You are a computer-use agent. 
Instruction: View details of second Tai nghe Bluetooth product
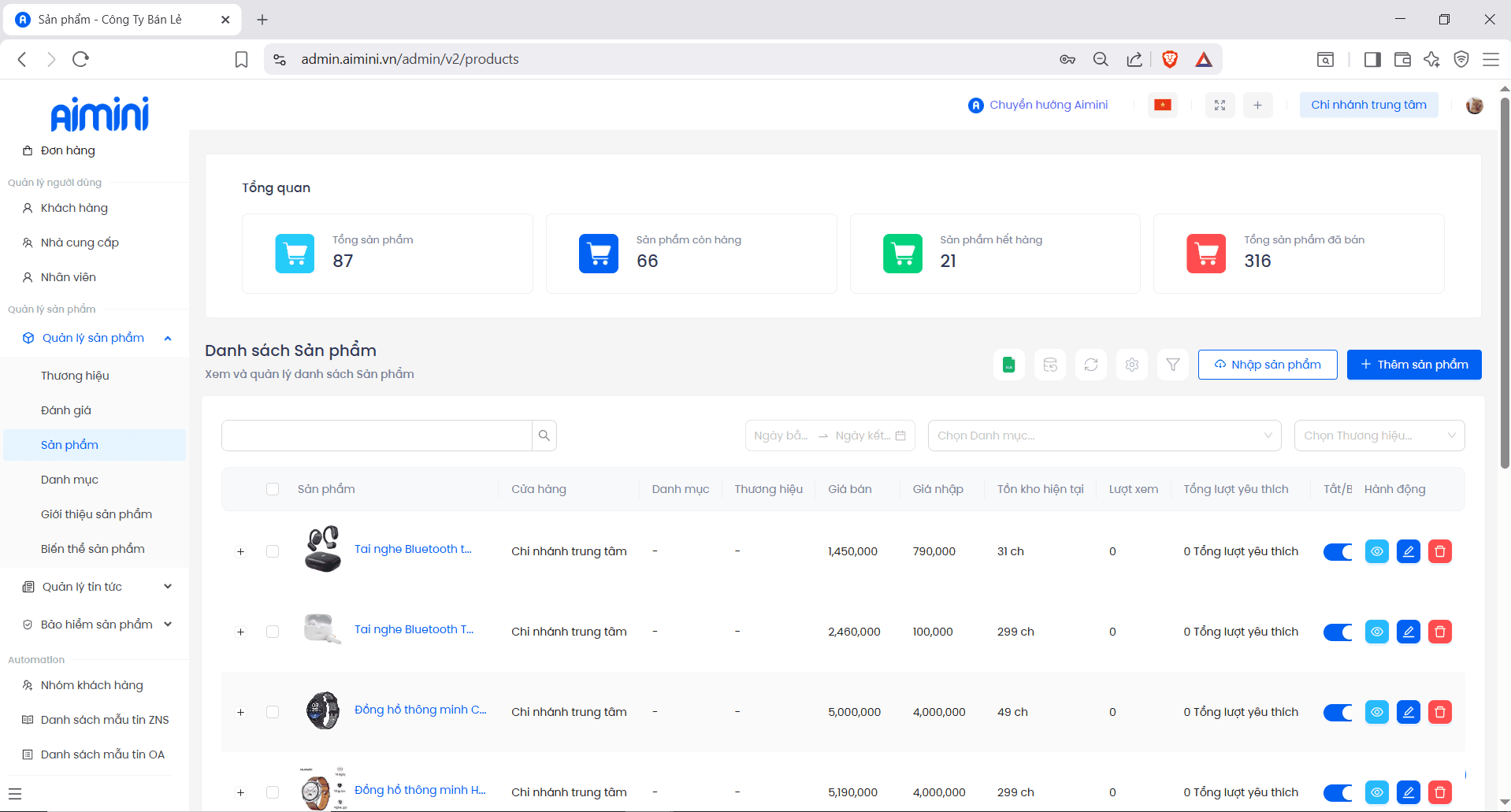click(x=1376, y=632)
